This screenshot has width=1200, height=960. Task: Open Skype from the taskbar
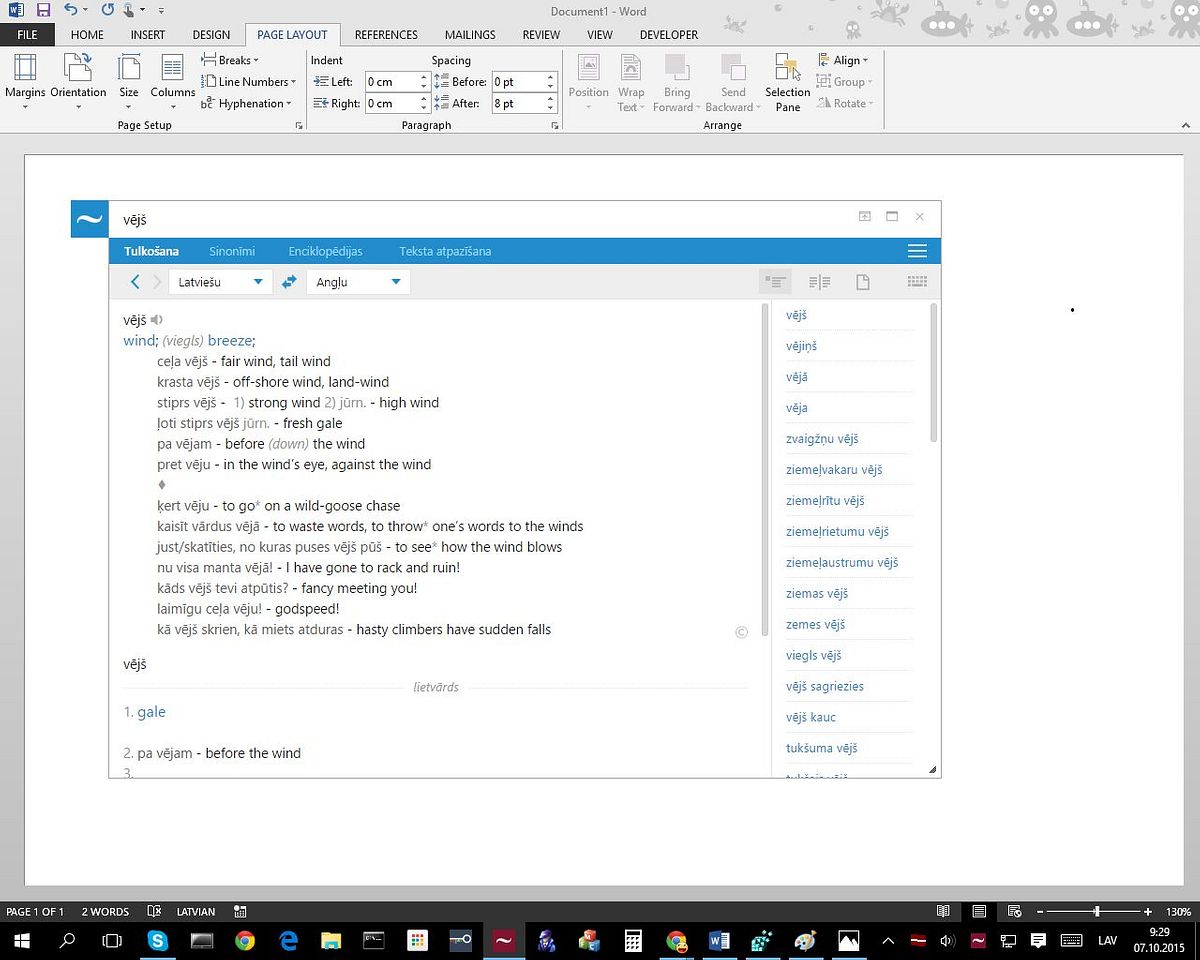point(157,941)
